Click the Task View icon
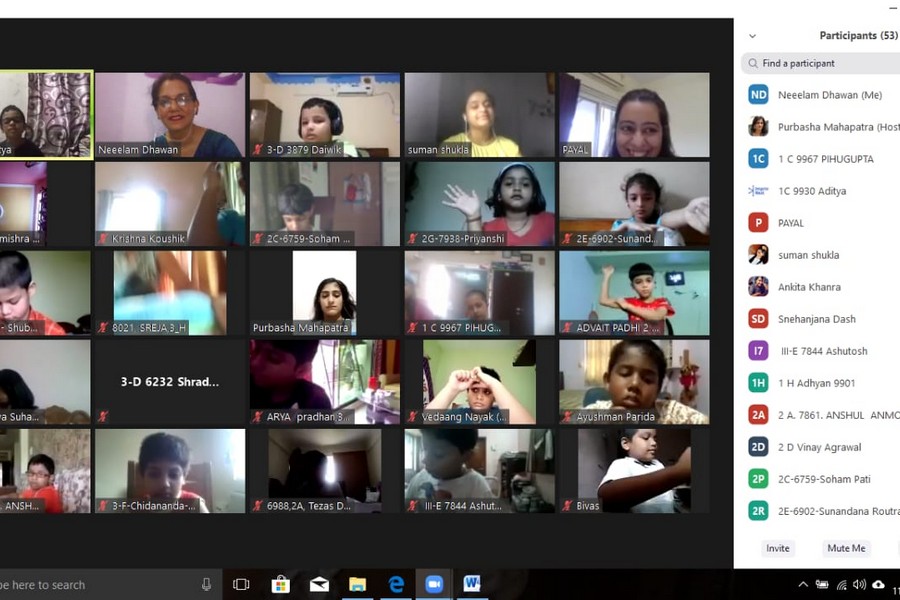This screenshot has width=900, height=600. click(241, 584)
